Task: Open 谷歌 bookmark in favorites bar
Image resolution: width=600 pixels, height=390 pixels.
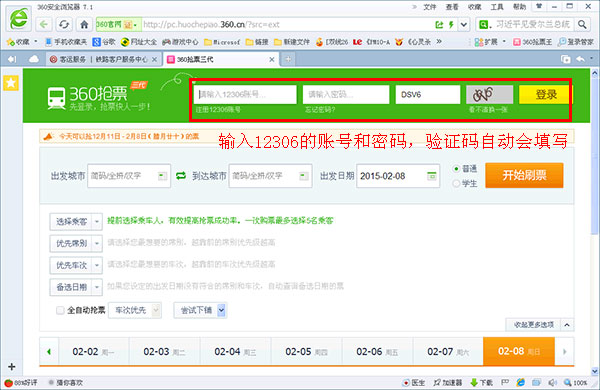Action: point(104,42)
